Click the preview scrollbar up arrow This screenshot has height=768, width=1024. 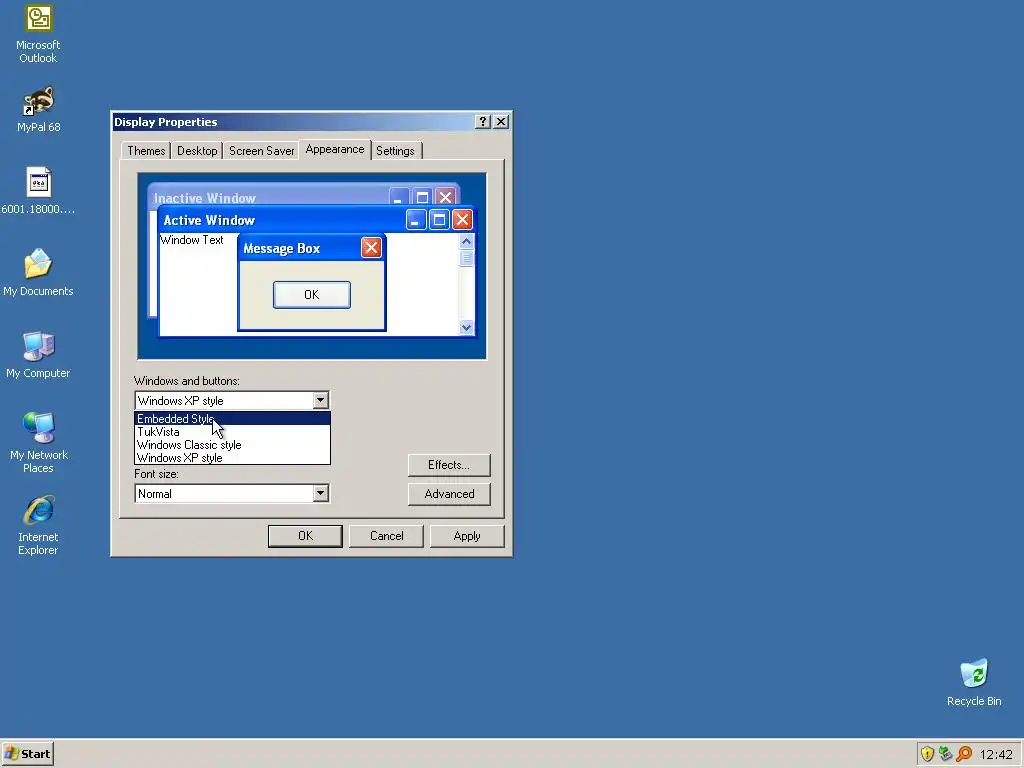click(x=466, y=241)
